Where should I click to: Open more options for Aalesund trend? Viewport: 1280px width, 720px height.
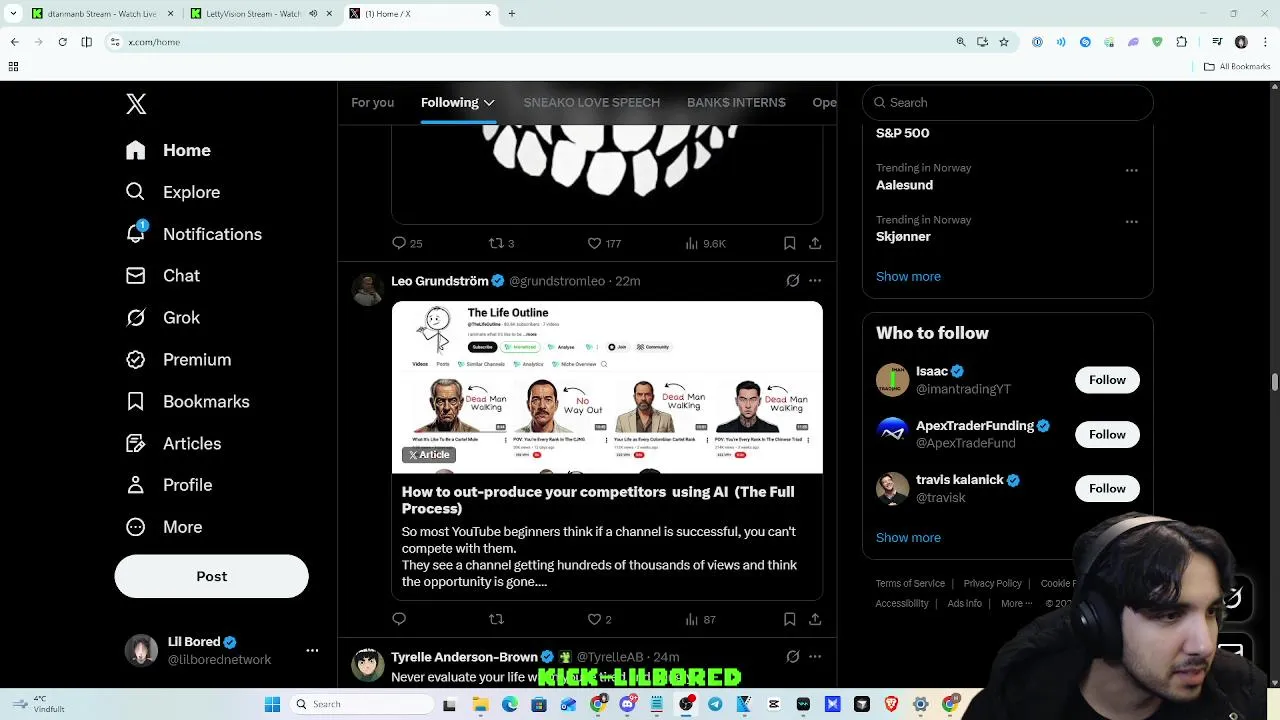pos(1132,170)
